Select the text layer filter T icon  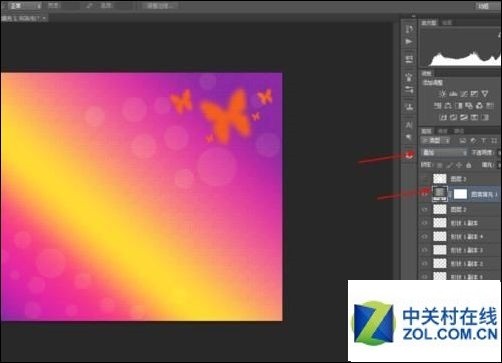click(483, 141)
